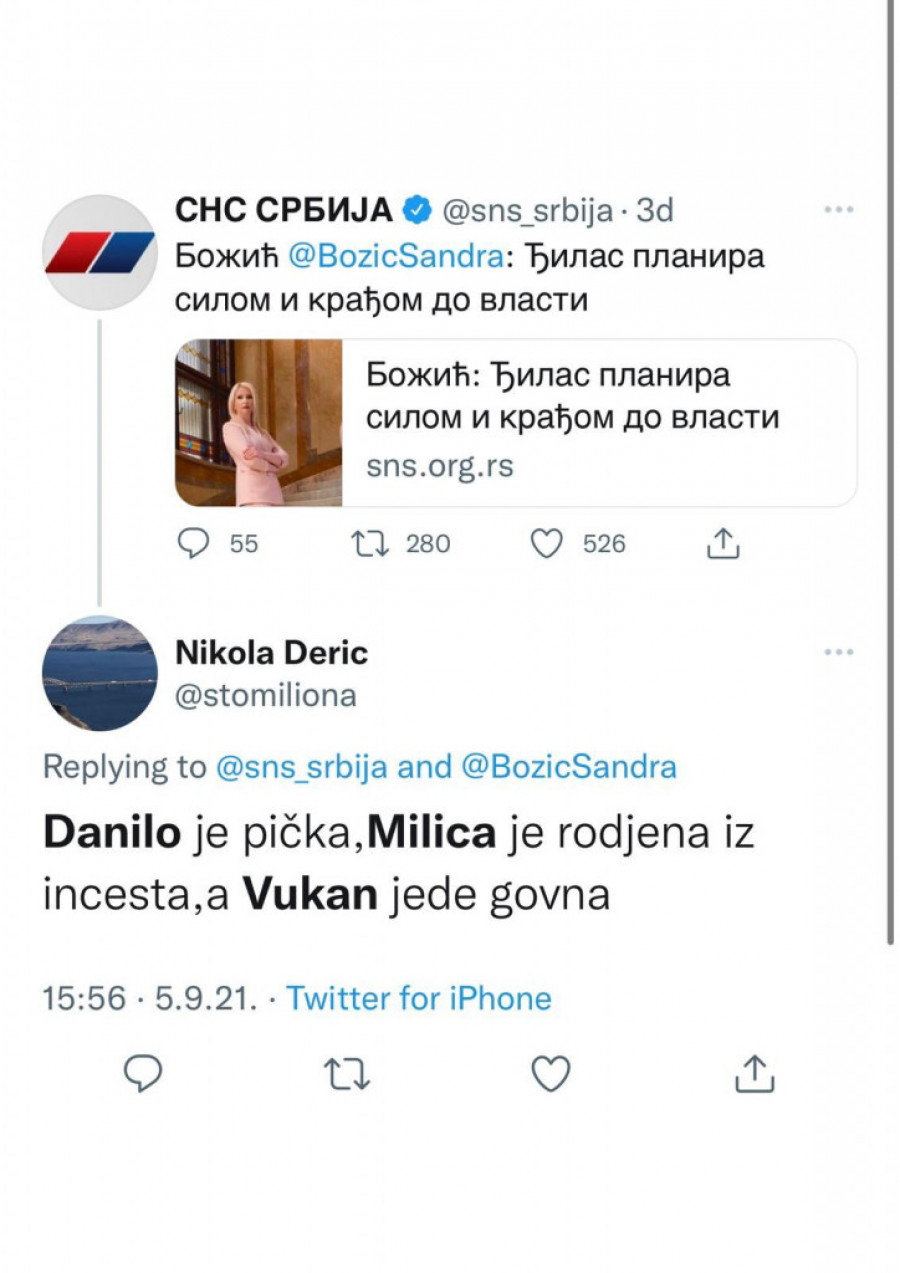Screen dimensions: 900x1273
Task: Share Nikola Deric's reply
Action: 755,1073
